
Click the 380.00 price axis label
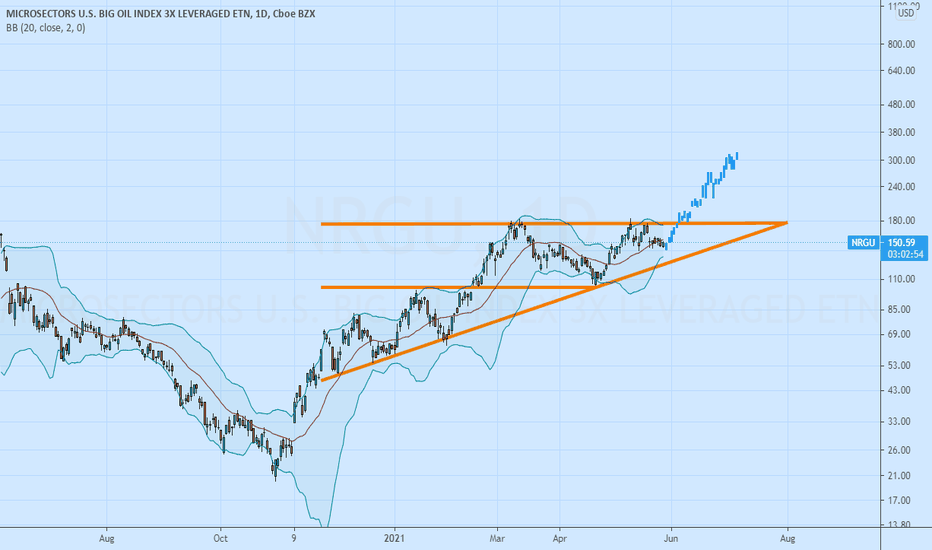(x=901, y=133)
